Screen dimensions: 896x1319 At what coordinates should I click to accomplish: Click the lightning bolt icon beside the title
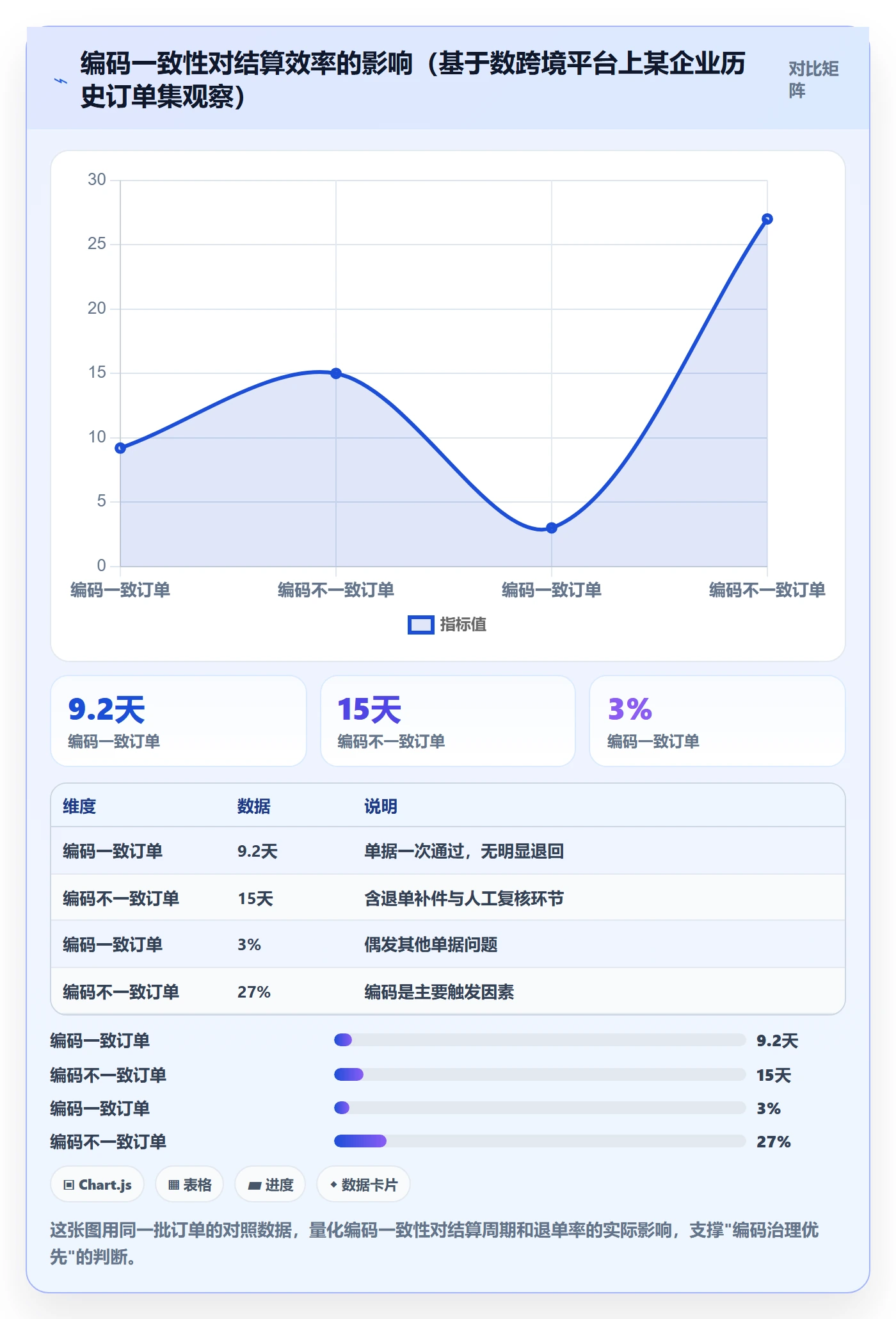tap(61, 81)
